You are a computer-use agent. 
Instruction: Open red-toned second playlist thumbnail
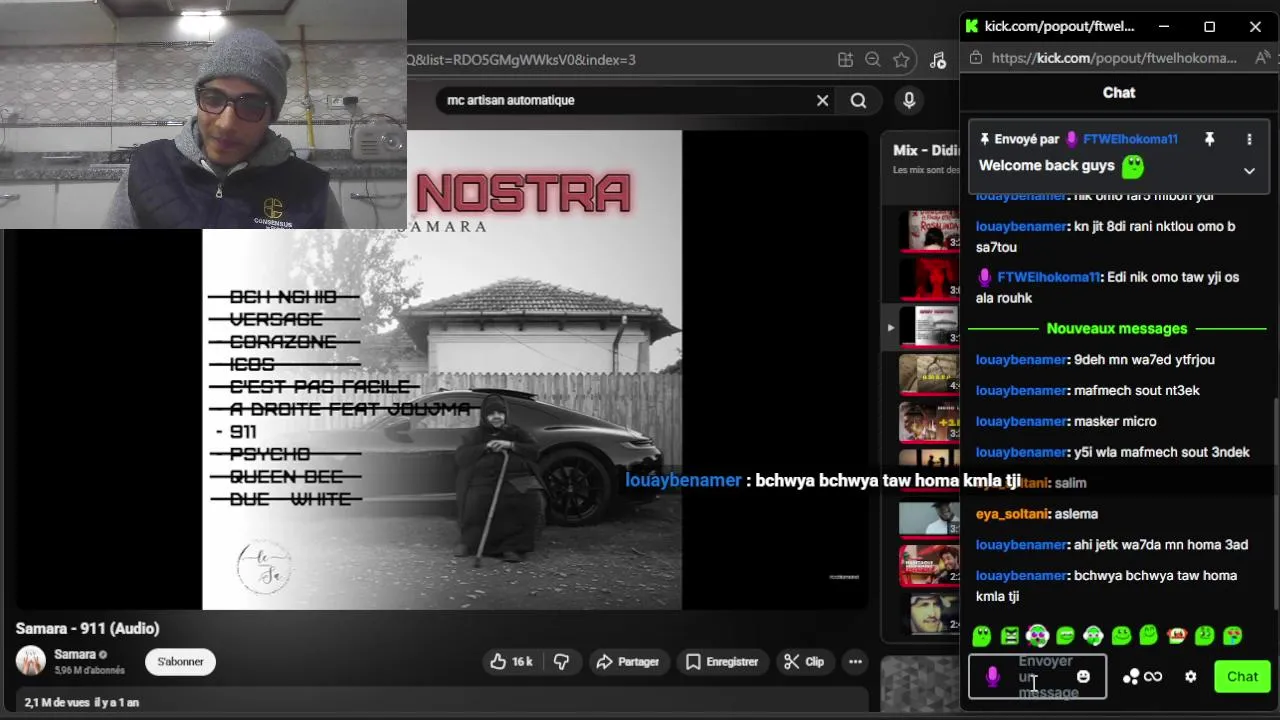click(x=929, y=279)
